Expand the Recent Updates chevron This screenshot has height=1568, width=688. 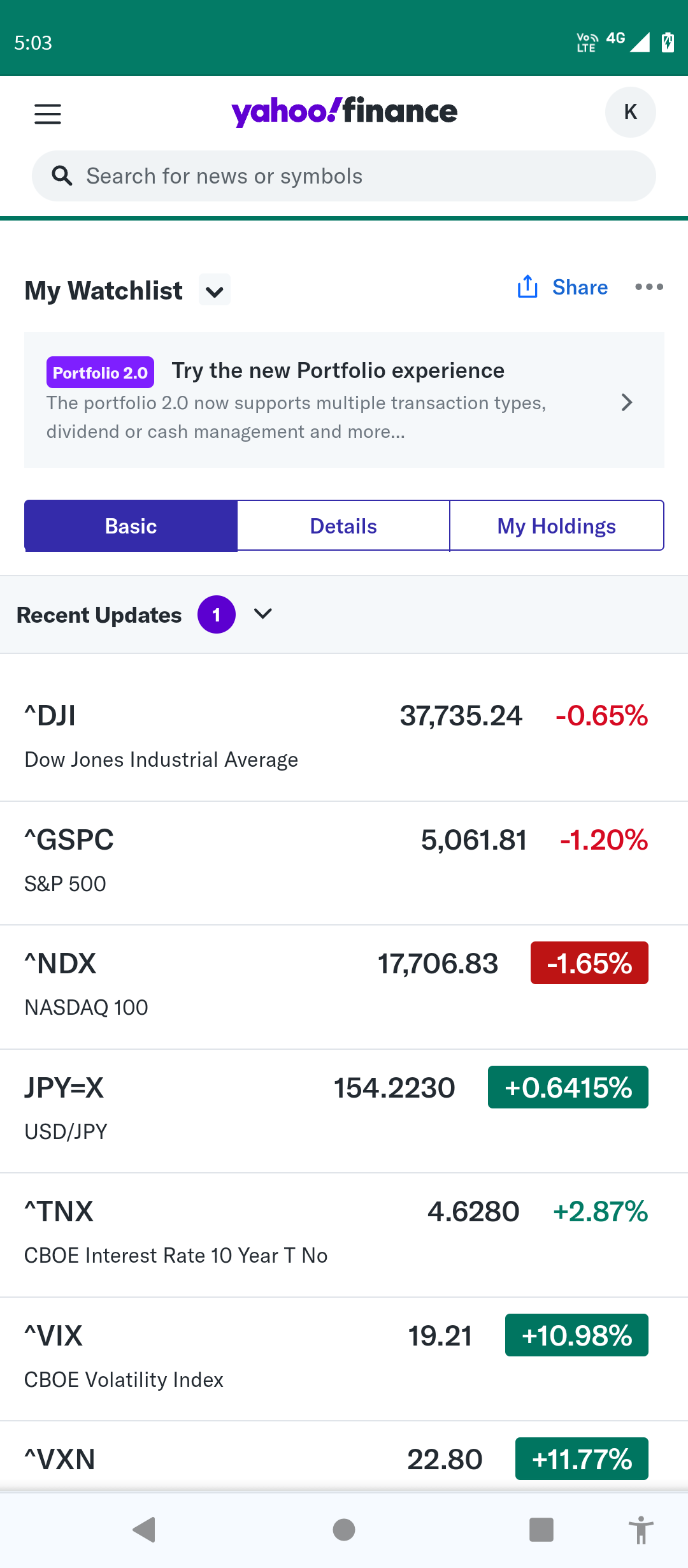tap(262, 614)
